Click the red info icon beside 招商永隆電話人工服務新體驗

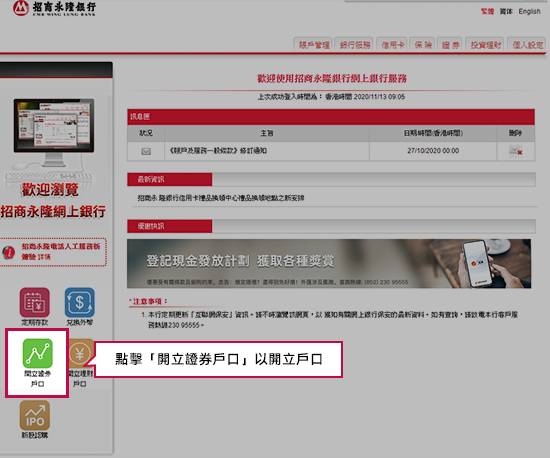point(8,252)
